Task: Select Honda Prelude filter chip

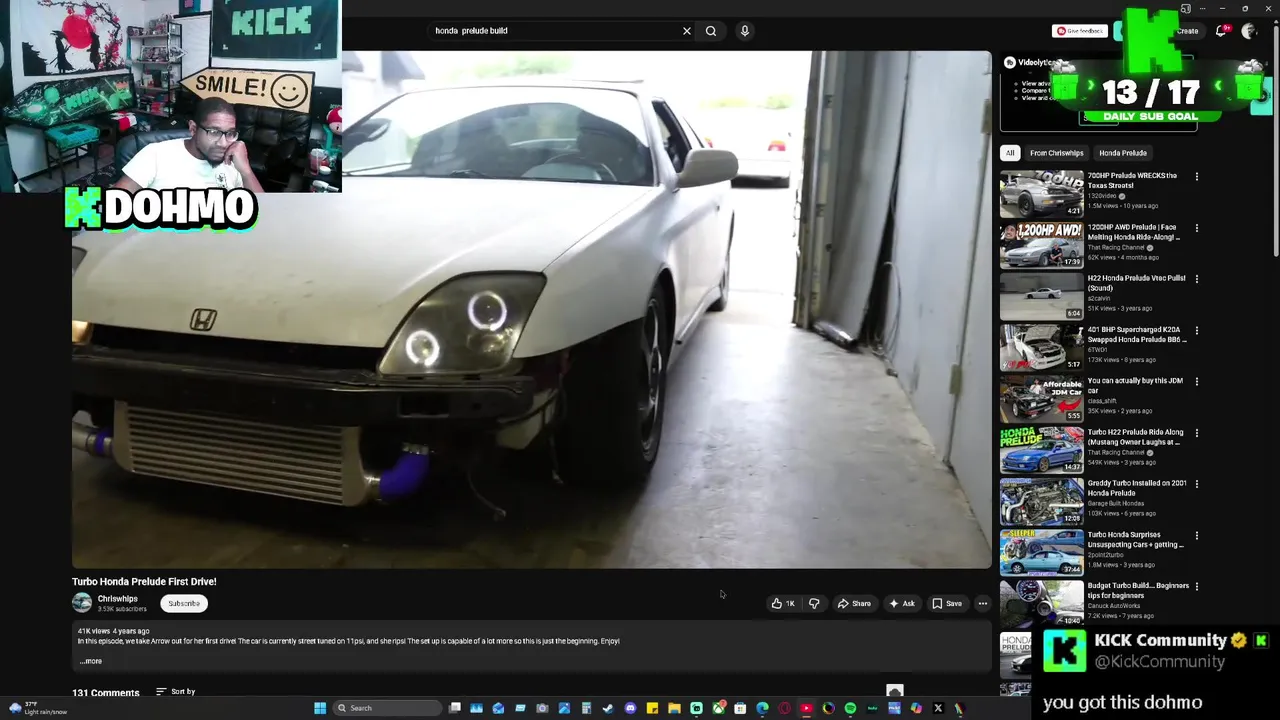Action: 1123,153
